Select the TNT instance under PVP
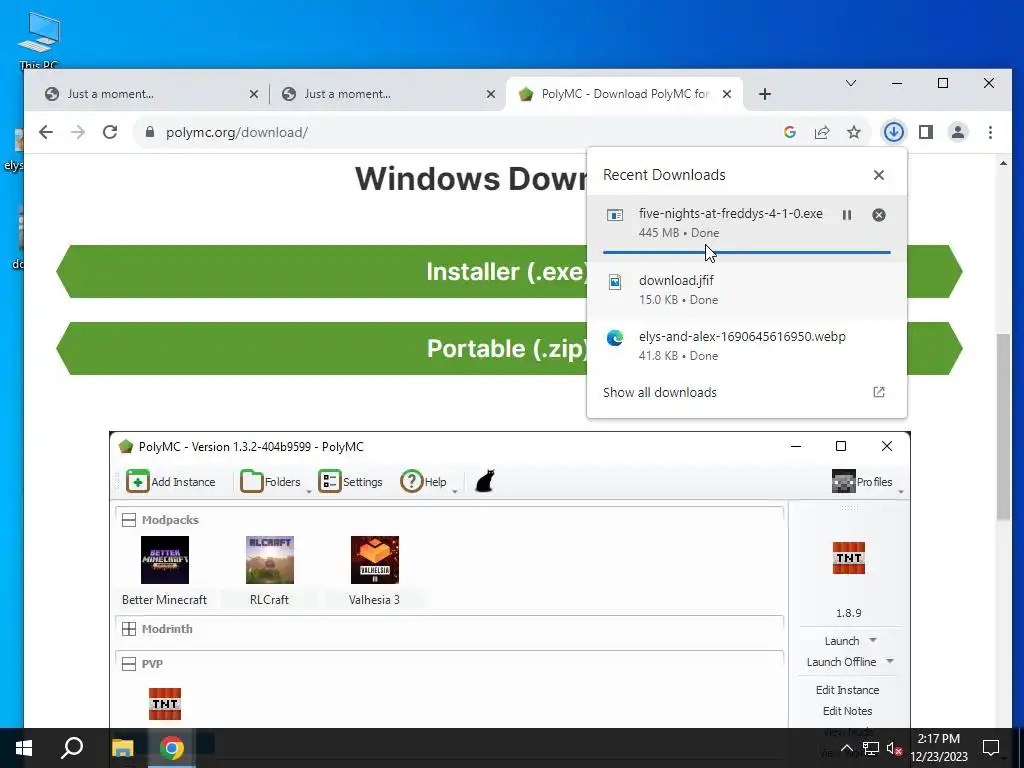Image resolution: width=1024 pixels, height=768 pixels. (x=165, y=704)
